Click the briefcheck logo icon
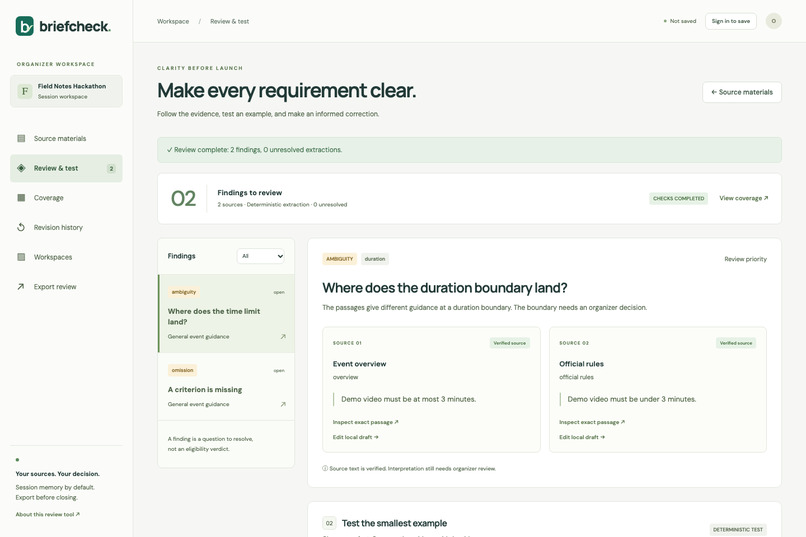This screenshot has width=806, height=537. [x=25, y=26]
